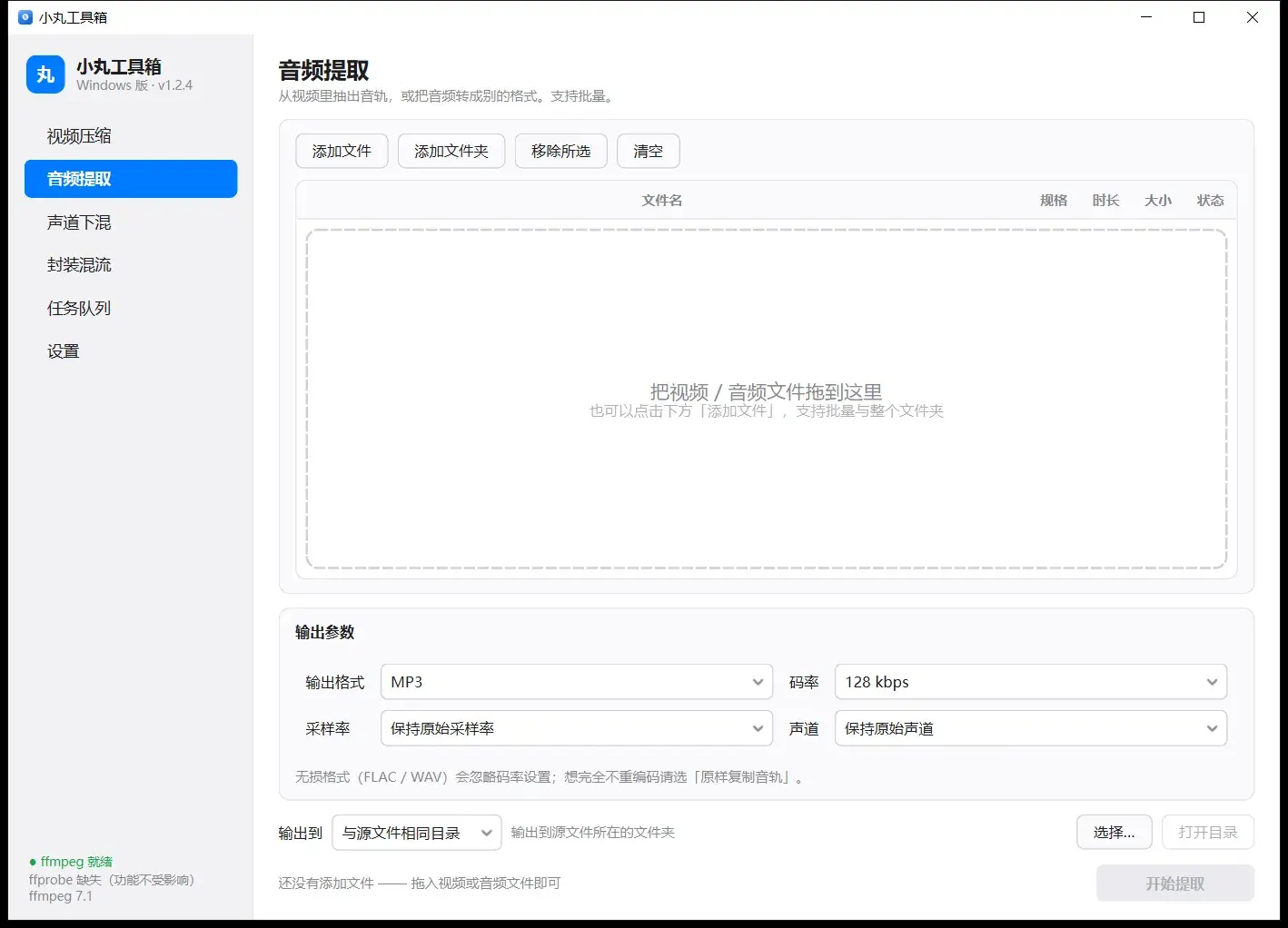Click the 打开目录 button
The width and height of the screenshot is (1288, 928).
click(x=1208, y=832)
